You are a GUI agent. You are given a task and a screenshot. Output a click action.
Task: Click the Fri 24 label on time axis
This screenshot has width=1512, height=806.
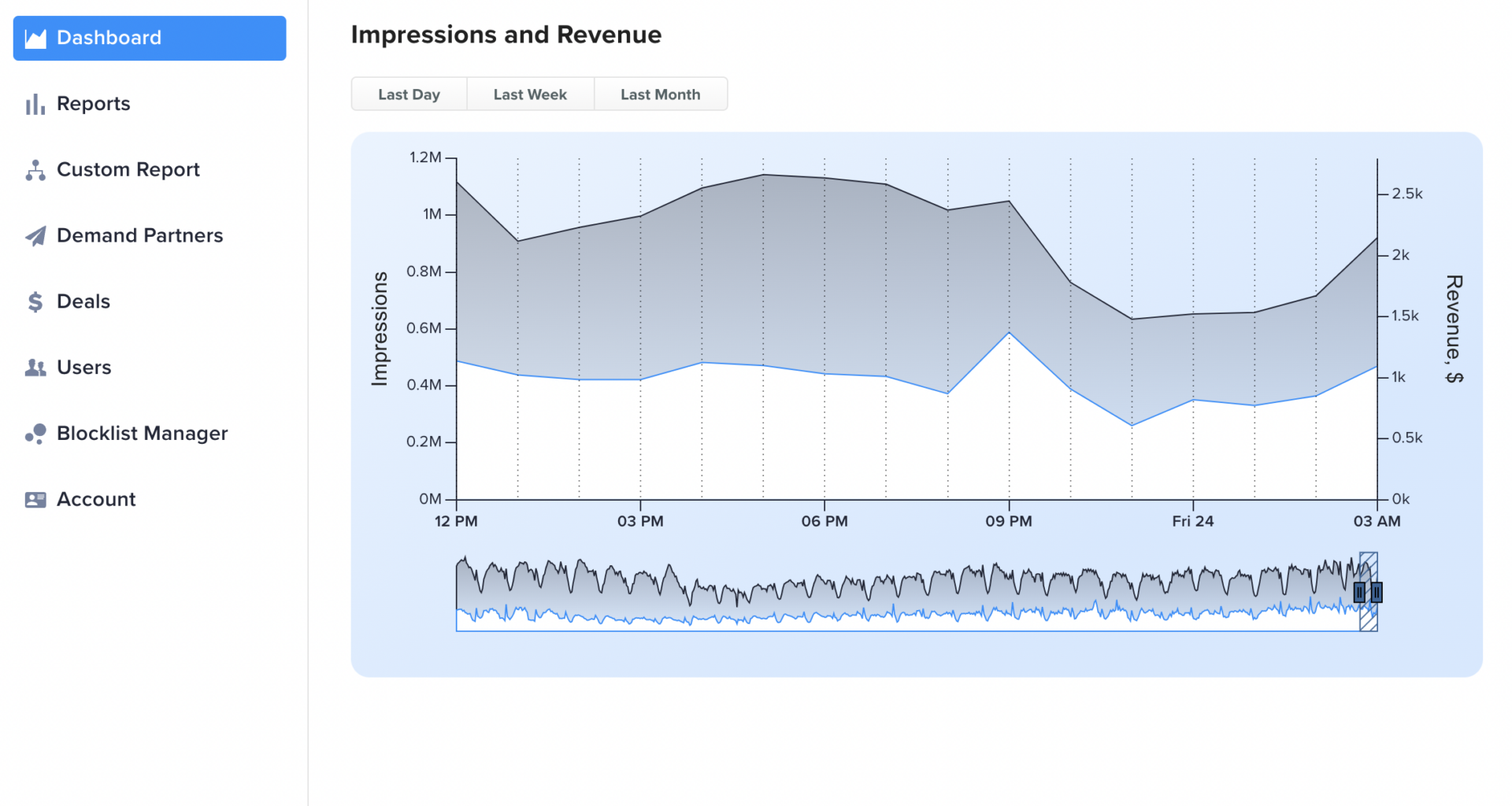(x=1192, y=521)
